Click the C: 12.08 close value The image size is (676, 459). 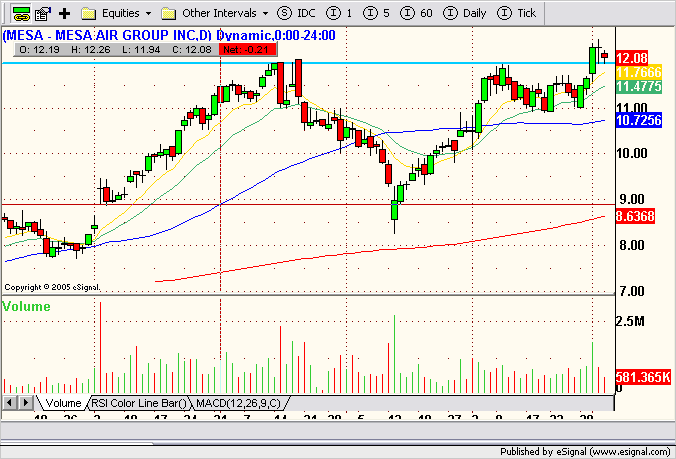pyautogui.click(x=192, y=50)
